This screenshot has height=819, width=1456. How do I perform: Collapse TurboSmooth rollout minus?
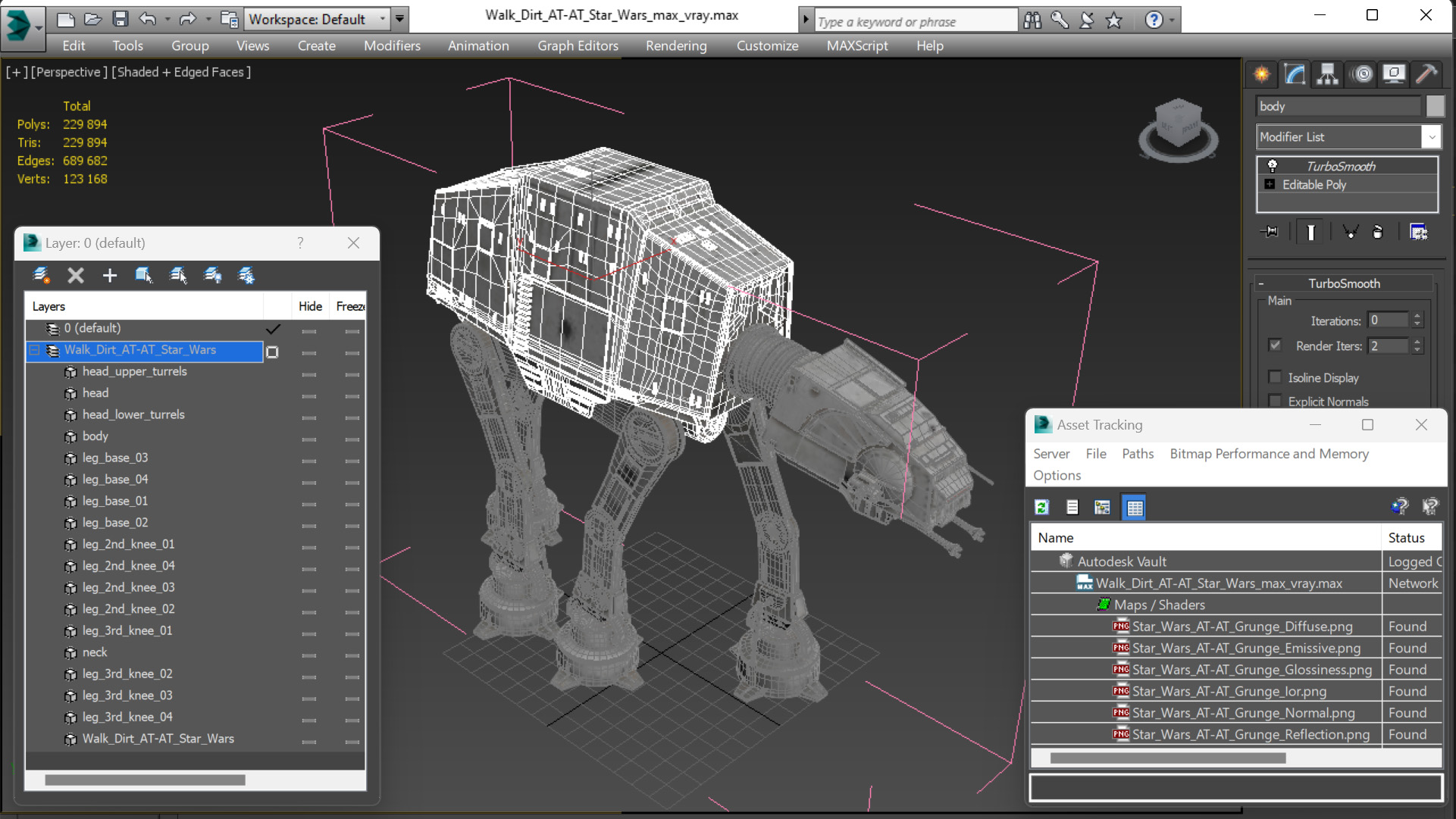point(1261,283)
